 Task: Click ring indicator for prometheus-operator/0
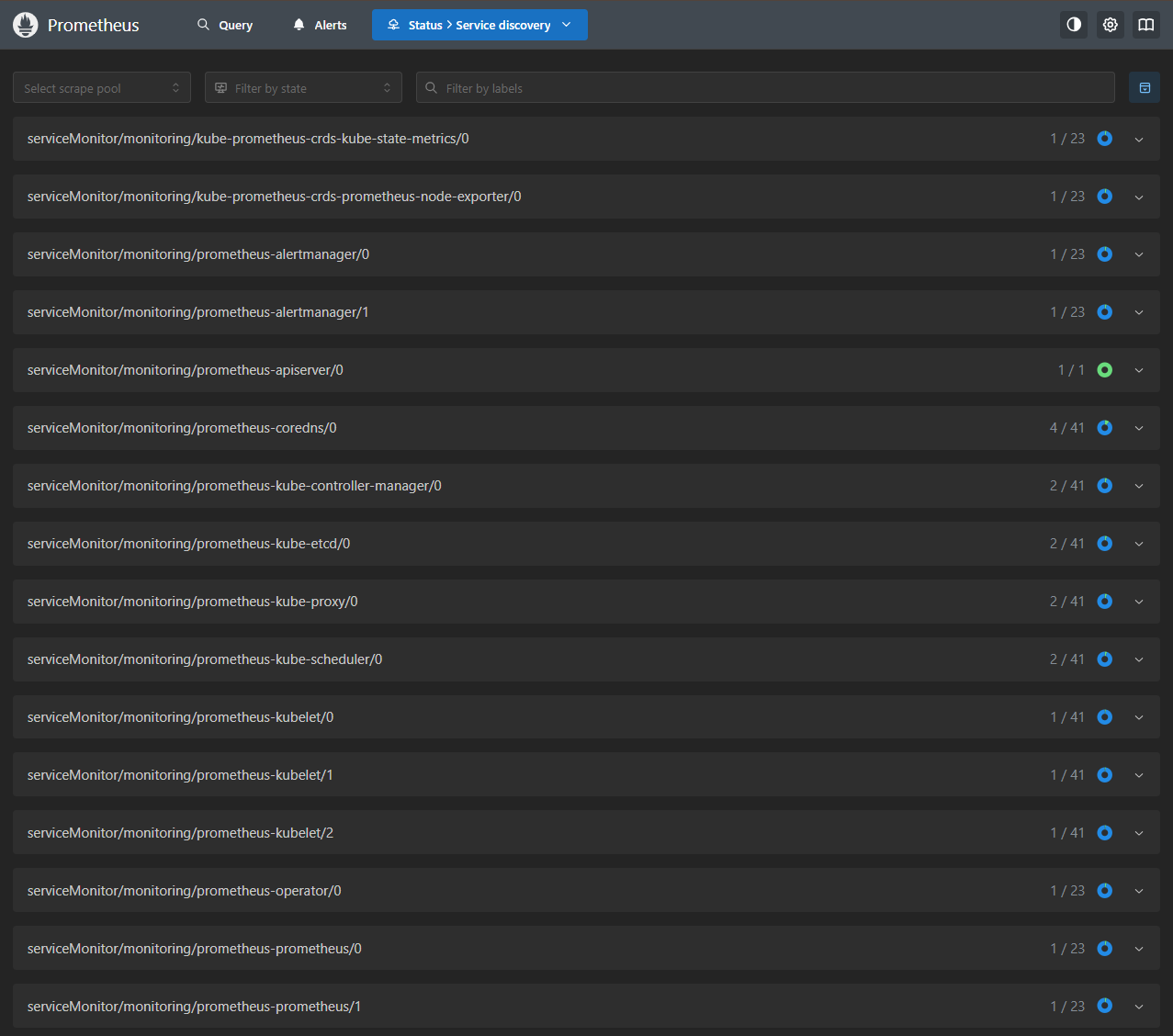coord(1105,891)
